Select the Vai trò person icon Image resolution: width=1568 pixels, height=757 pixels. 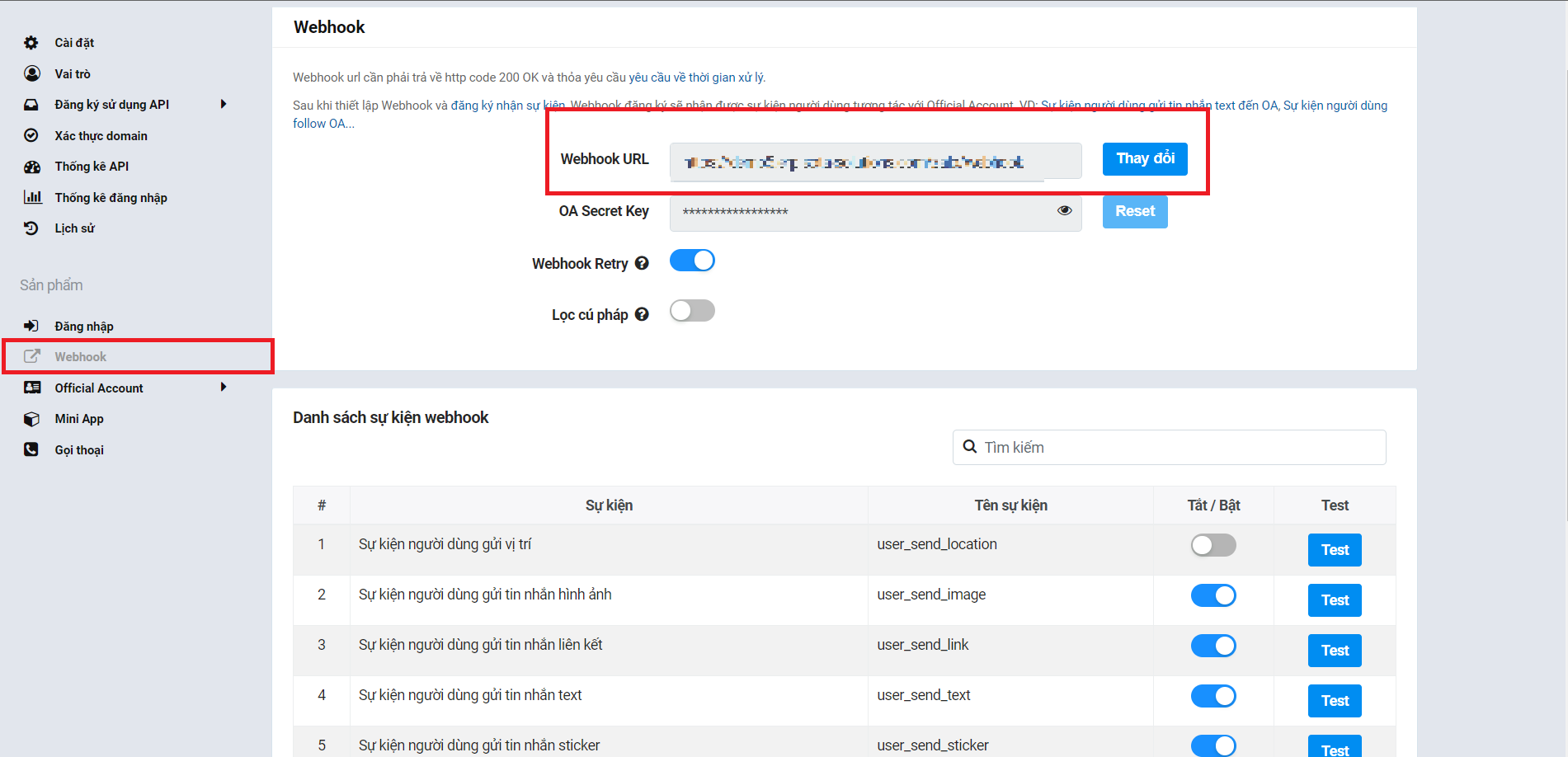(x=31, y=73)
